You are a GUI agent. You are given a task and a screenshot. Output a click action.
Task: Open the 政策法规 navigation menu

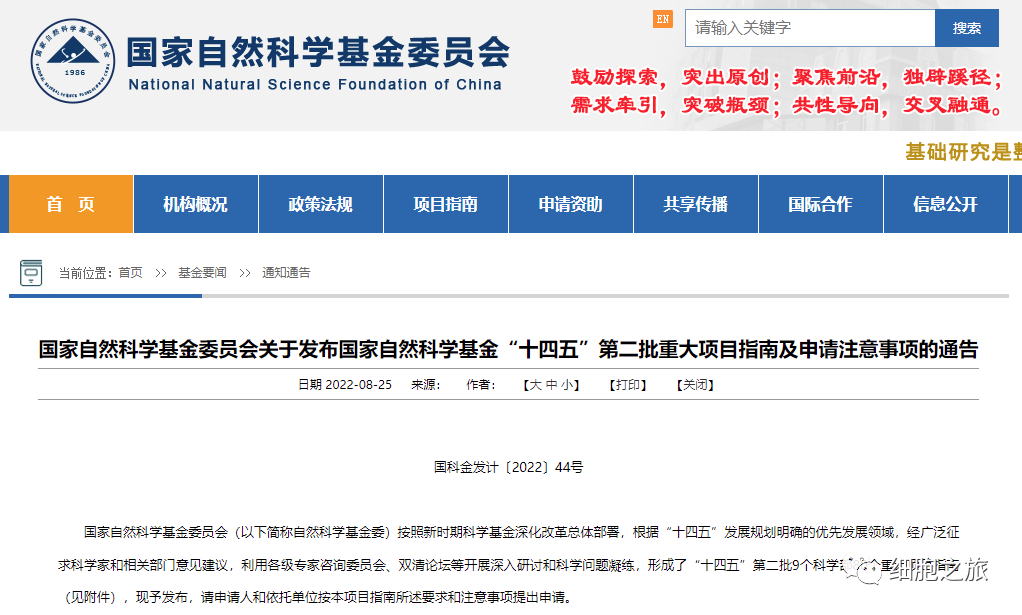coord(320,203)
